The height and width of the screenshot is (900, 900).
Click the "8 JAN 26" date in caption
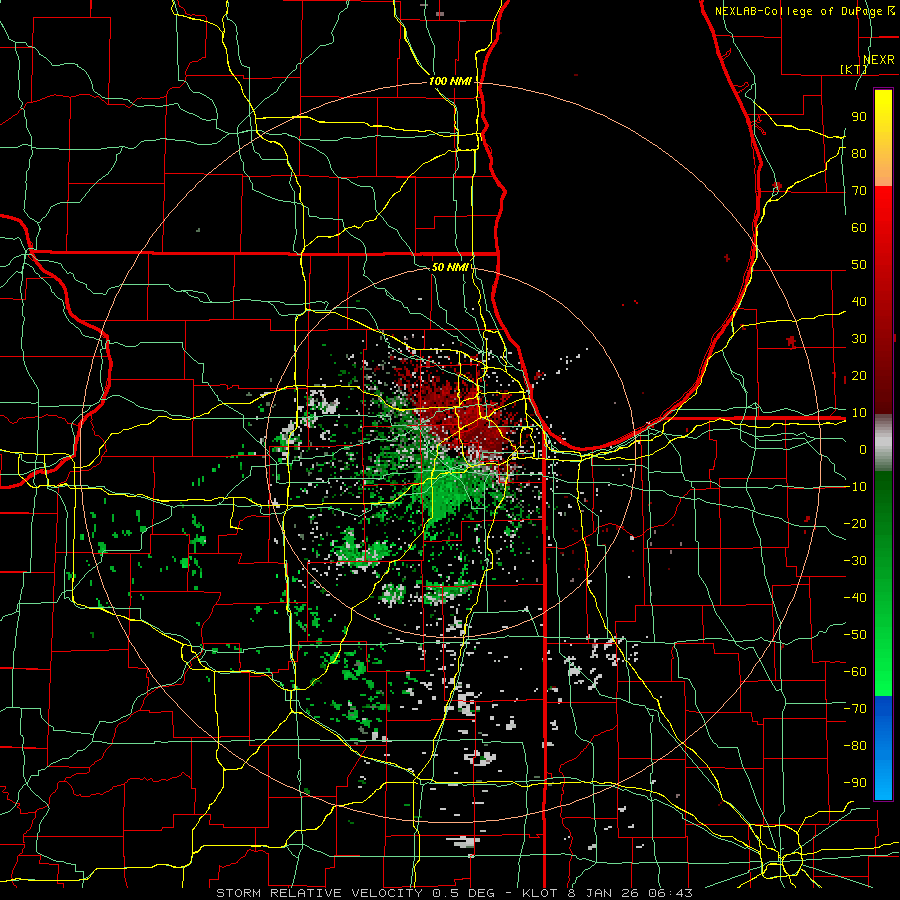(603, 893)
